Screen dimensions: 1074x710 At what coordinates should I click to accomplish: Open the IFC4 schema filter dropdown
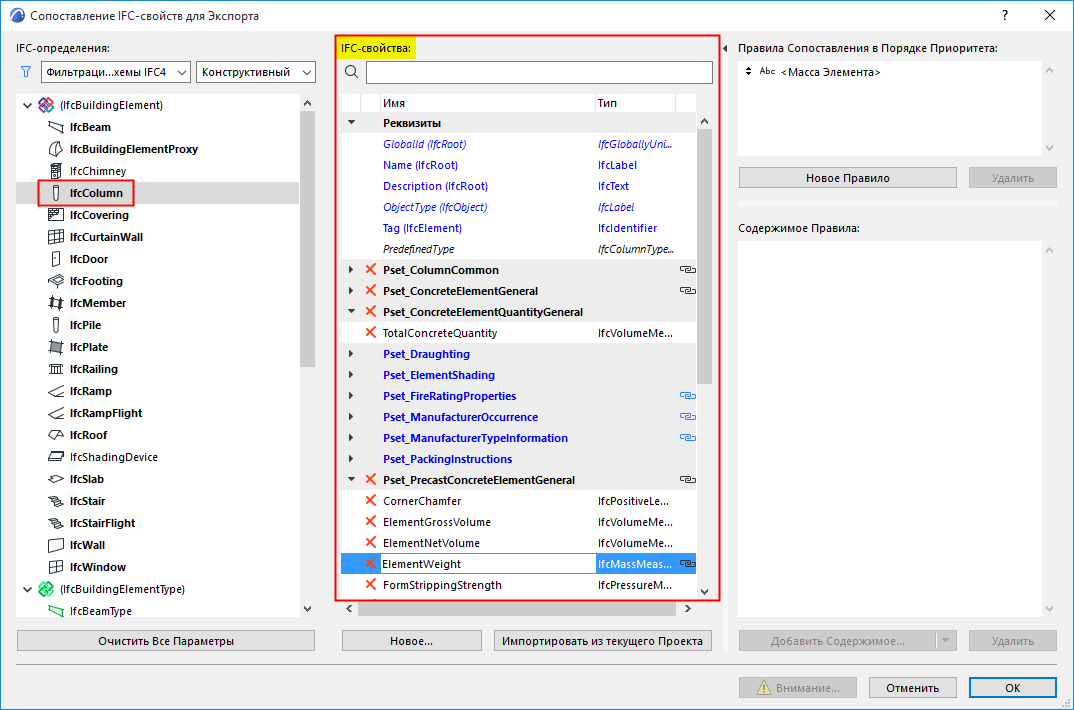tap(116, 72)
